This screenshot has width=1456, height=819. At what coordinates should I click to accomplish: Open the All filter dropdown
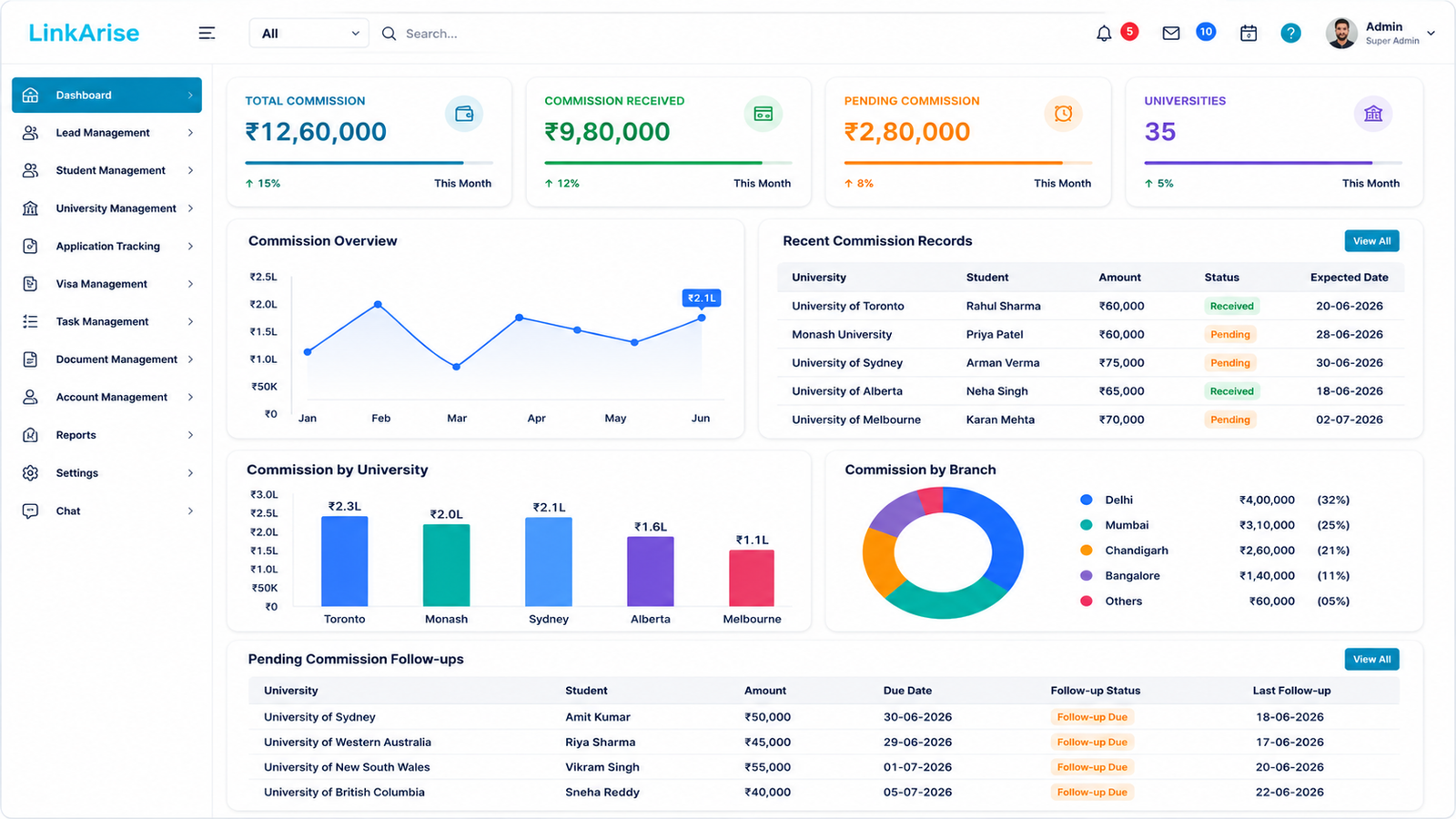pos(309,34)
